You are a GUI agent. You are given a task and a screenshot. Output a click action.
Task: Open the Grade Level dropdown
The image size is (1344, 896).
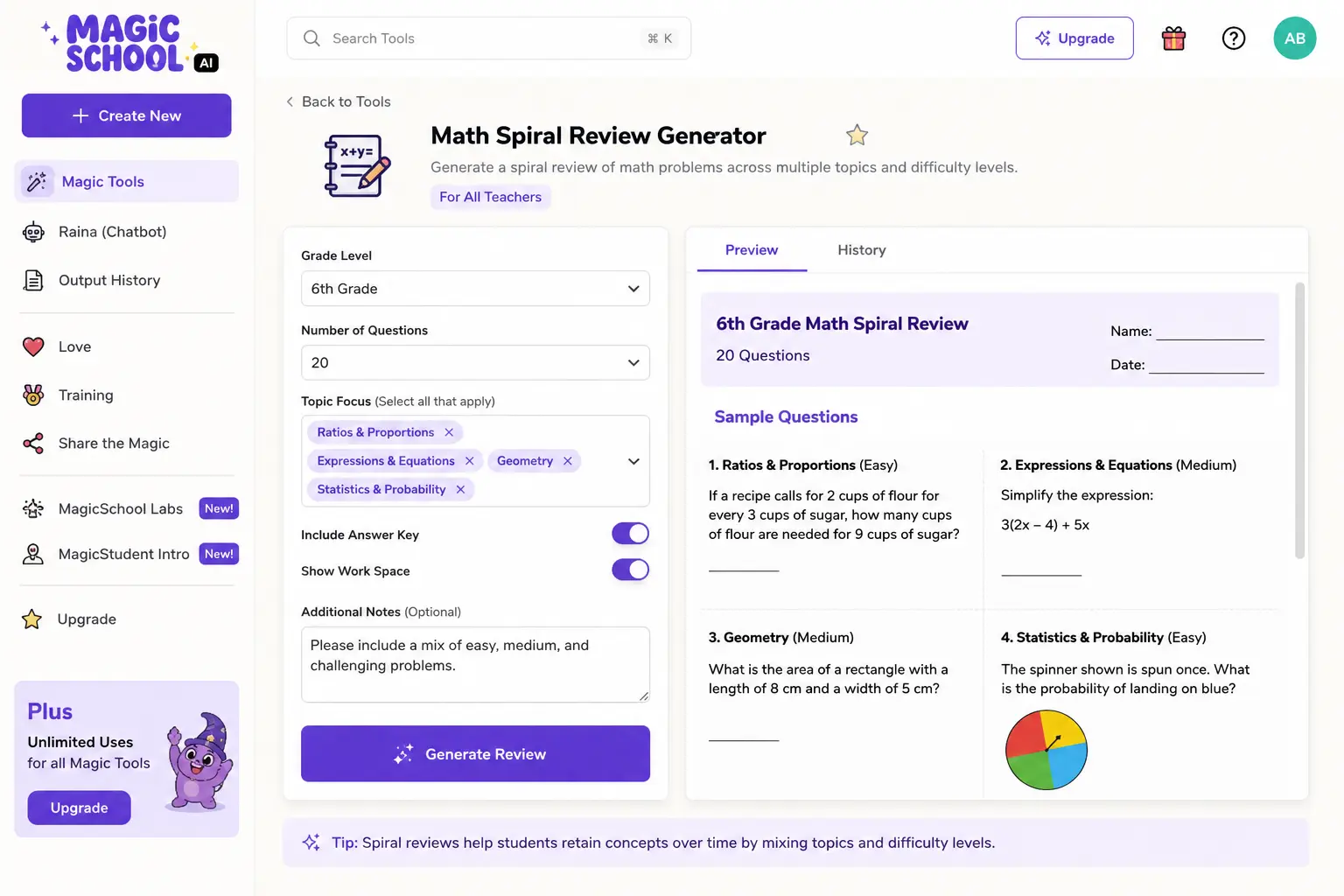click(x=475, y=289)
